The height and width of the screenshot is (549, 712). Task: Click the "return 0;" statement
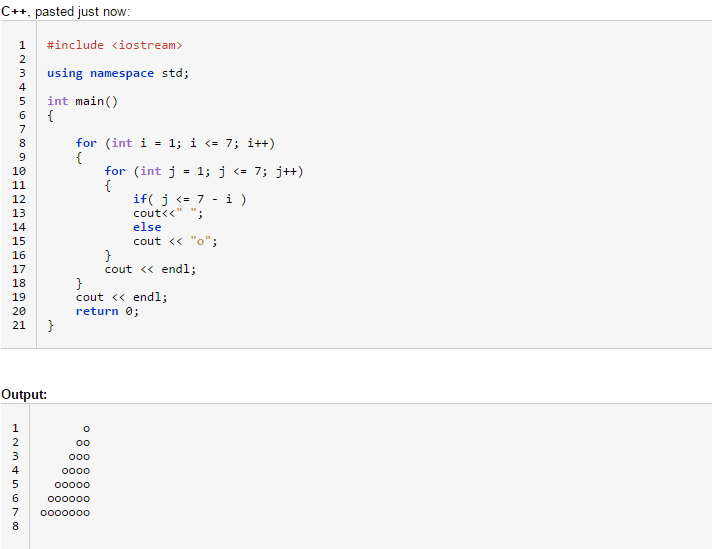pos(107,311)
